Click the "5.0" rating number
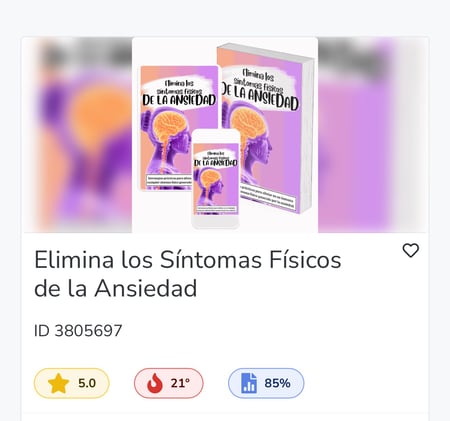 coord(87,383)
